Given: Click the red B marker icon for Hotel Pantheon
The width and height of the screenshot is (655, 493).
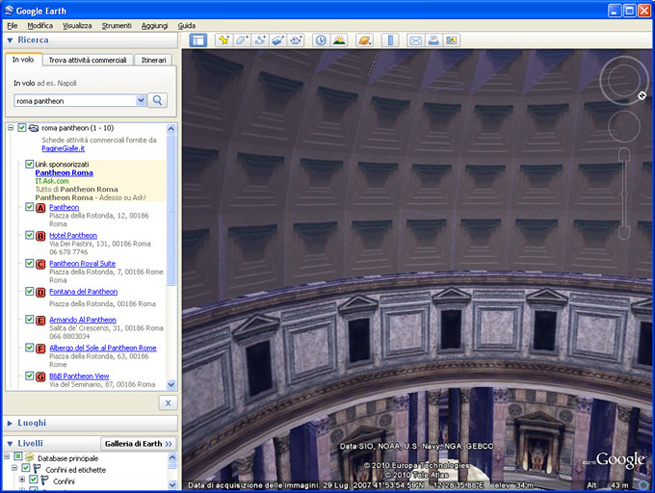Looking at the screenshot, I should [x=41, y=236].
